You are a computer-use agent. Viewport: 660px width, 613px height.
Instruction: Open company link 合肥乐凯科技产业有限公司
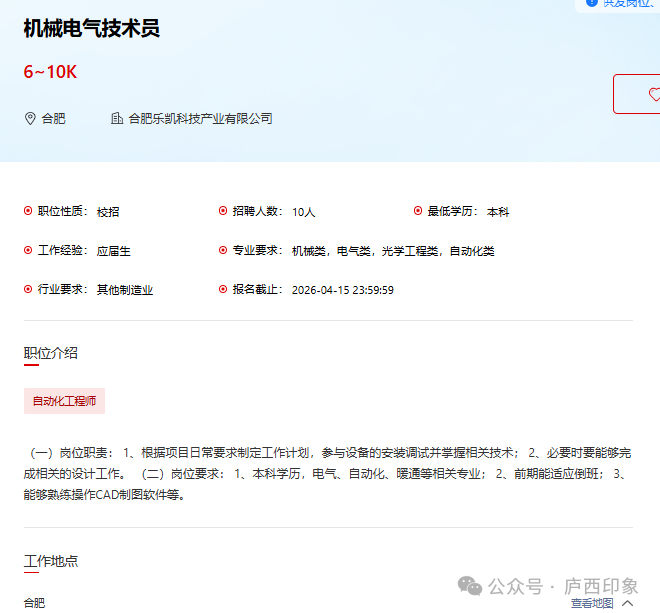click(200, 119)
